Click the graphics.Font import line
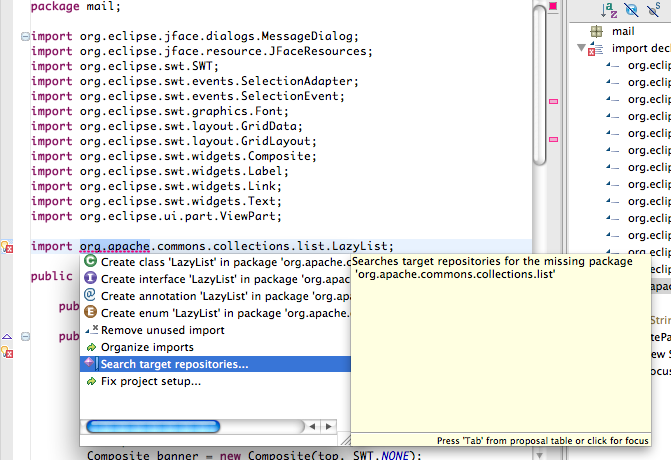The height and width of the screenshot is (460, 671). 160,111
